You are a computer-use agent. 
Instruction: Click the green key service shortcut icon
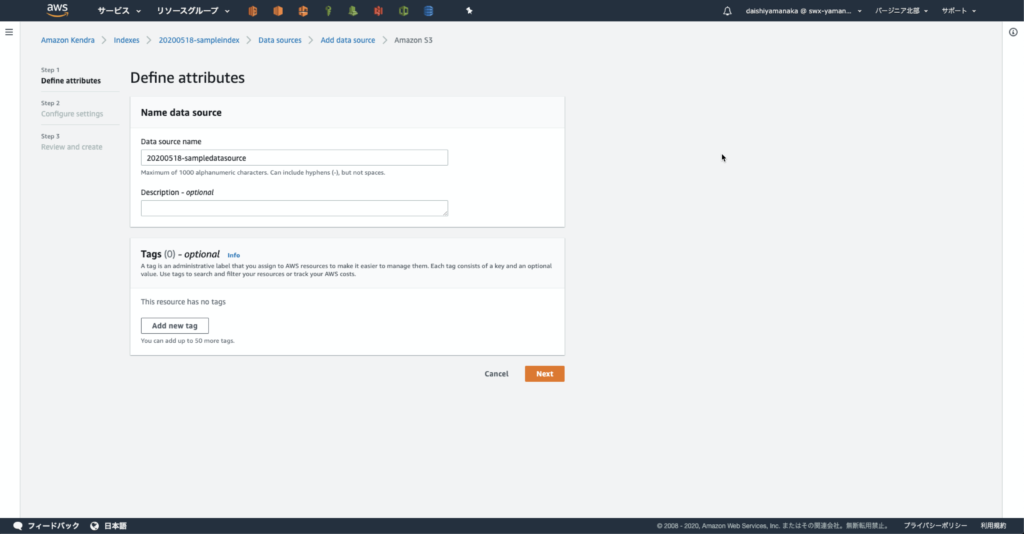[x=328, y=11]
